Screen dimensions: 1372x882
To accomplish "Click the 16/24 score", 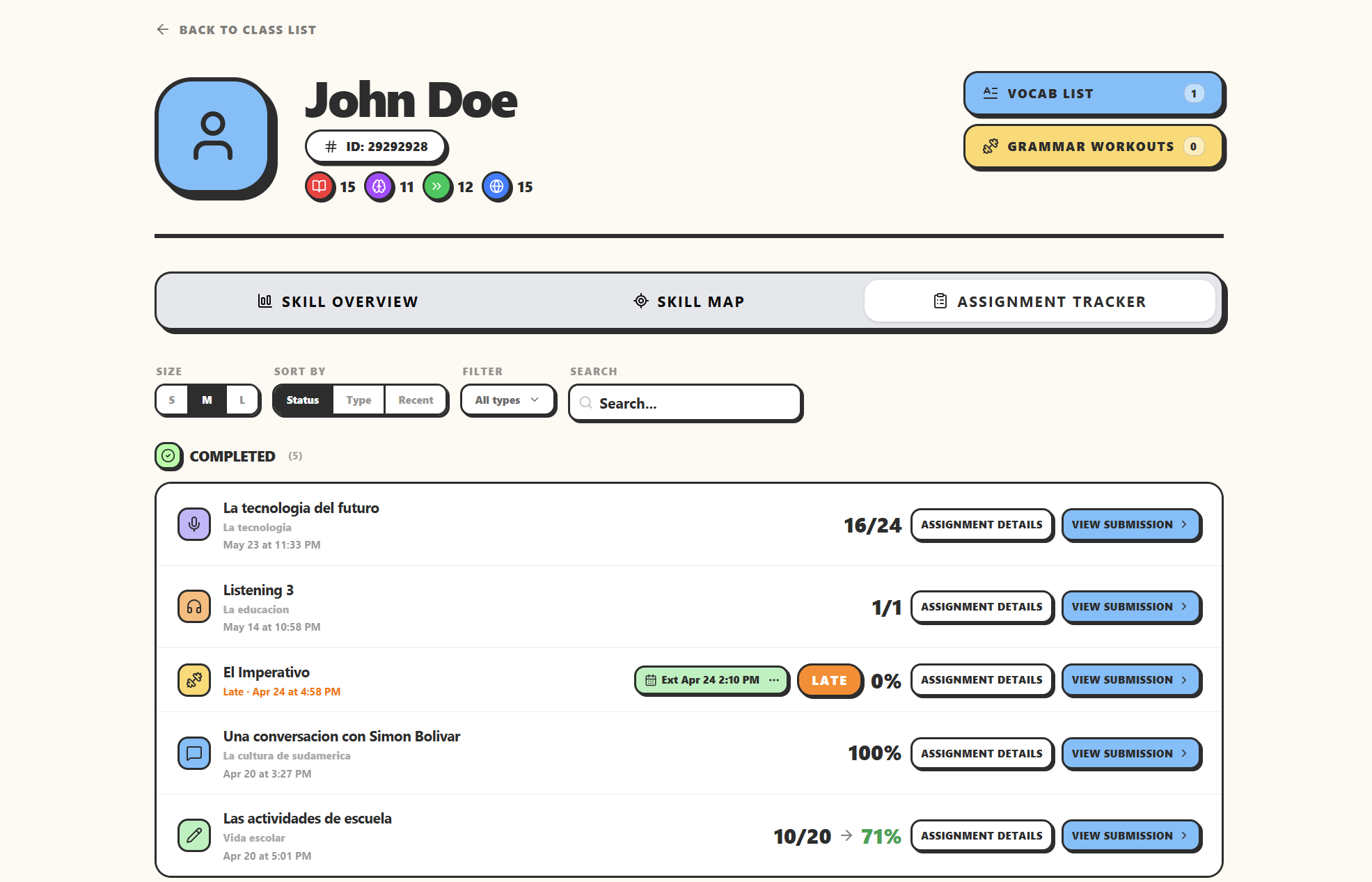I will (872, 525).
